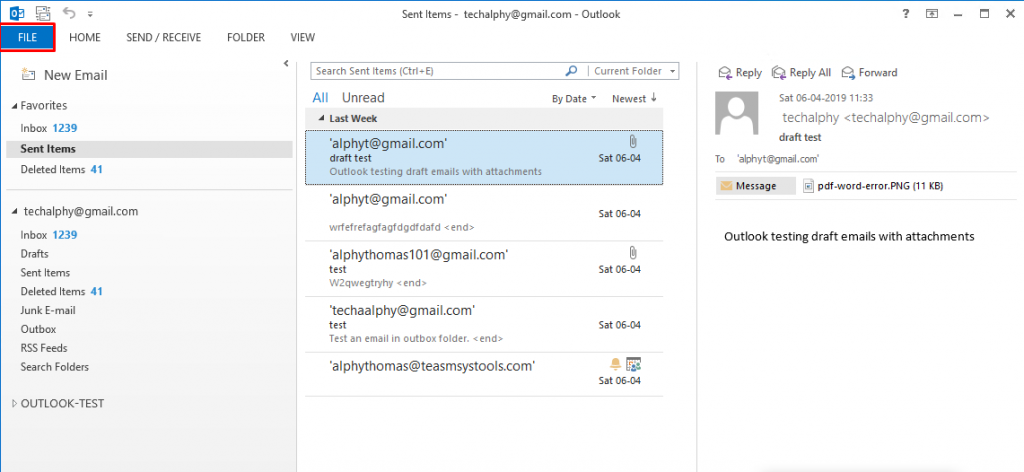The image size is (1024, 472).
Task: Open the Junk E-mail folder
Action: (x=48, y=310)
